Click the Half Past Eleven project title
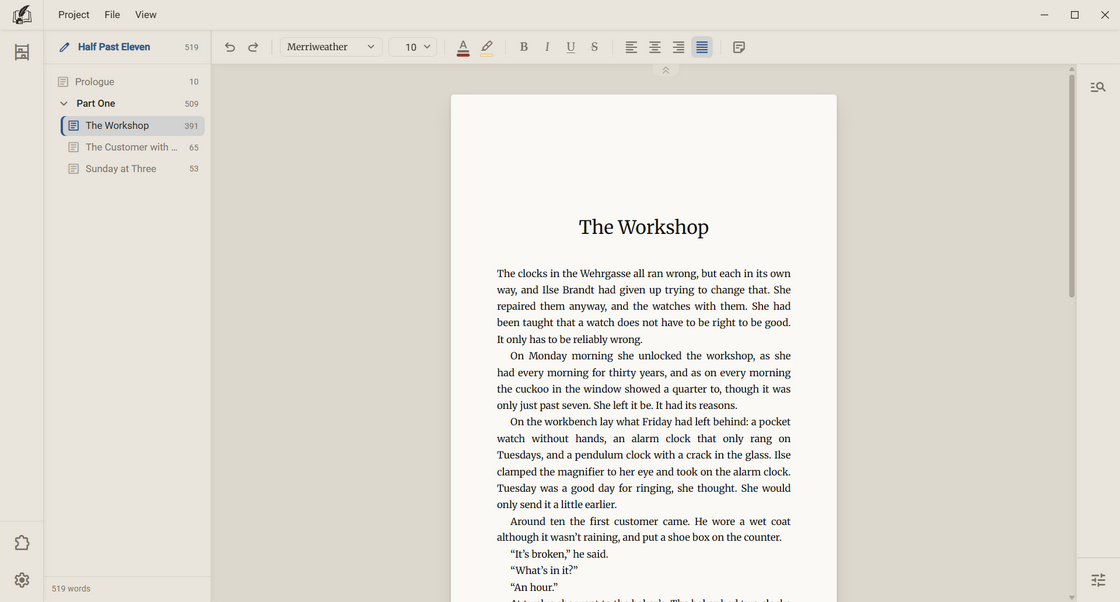 114,47
